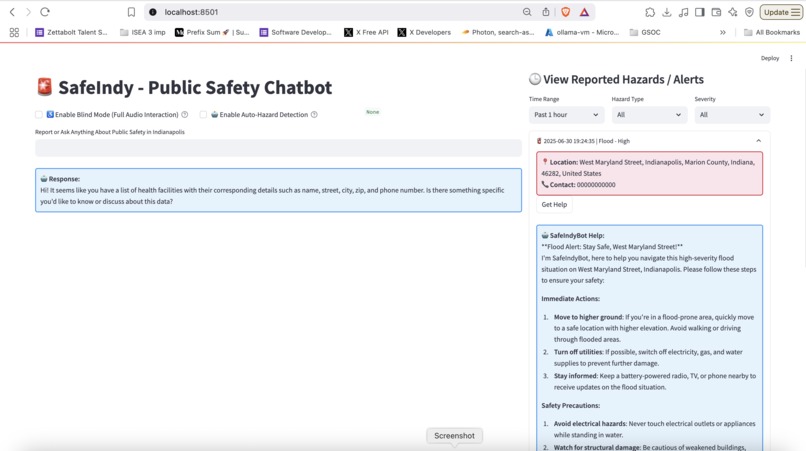This screenshot has height=451, width=806.
Task: Click the zoom magnifier icon in address bar
Action: pos(527,12)
